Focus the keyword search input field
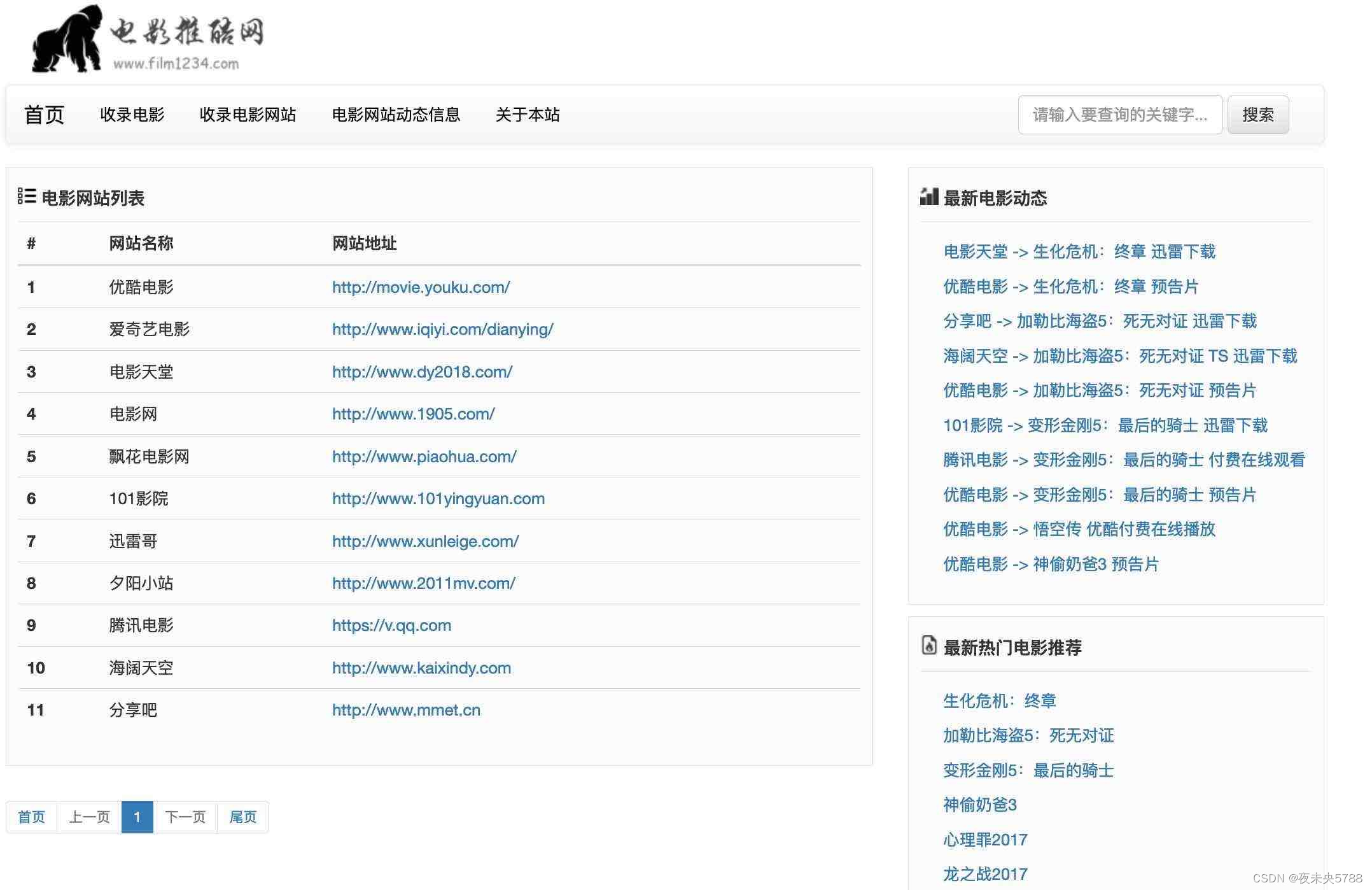 pyautogui.click(x=1119, y=115)
